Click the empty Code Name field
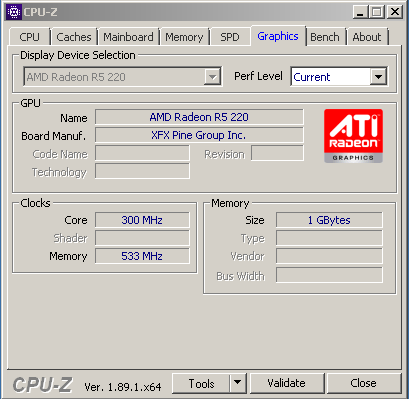 (142, 153)
